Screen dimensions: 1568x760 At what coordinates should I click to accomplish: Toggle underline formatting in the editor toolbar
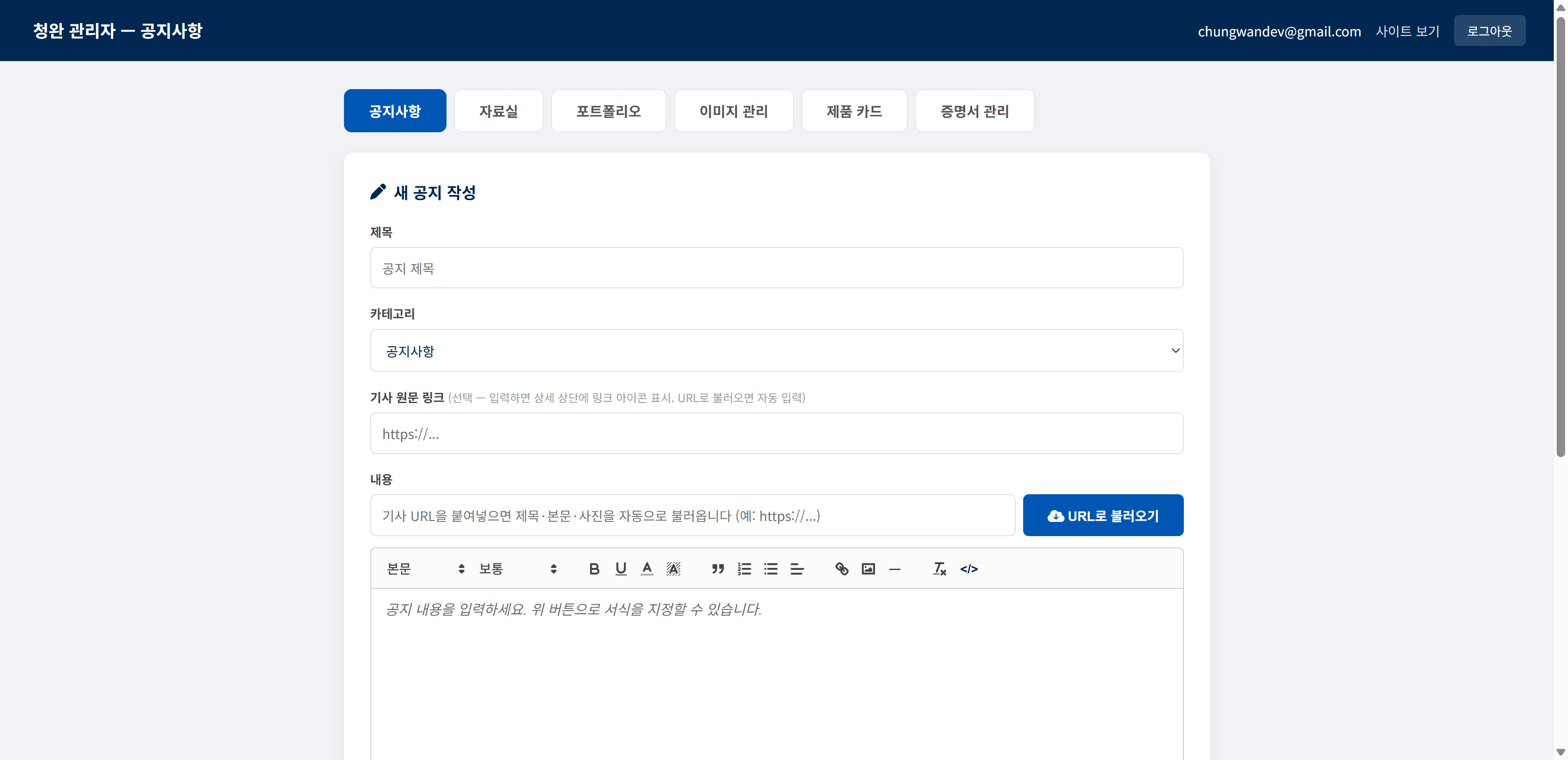pos(620,569)
